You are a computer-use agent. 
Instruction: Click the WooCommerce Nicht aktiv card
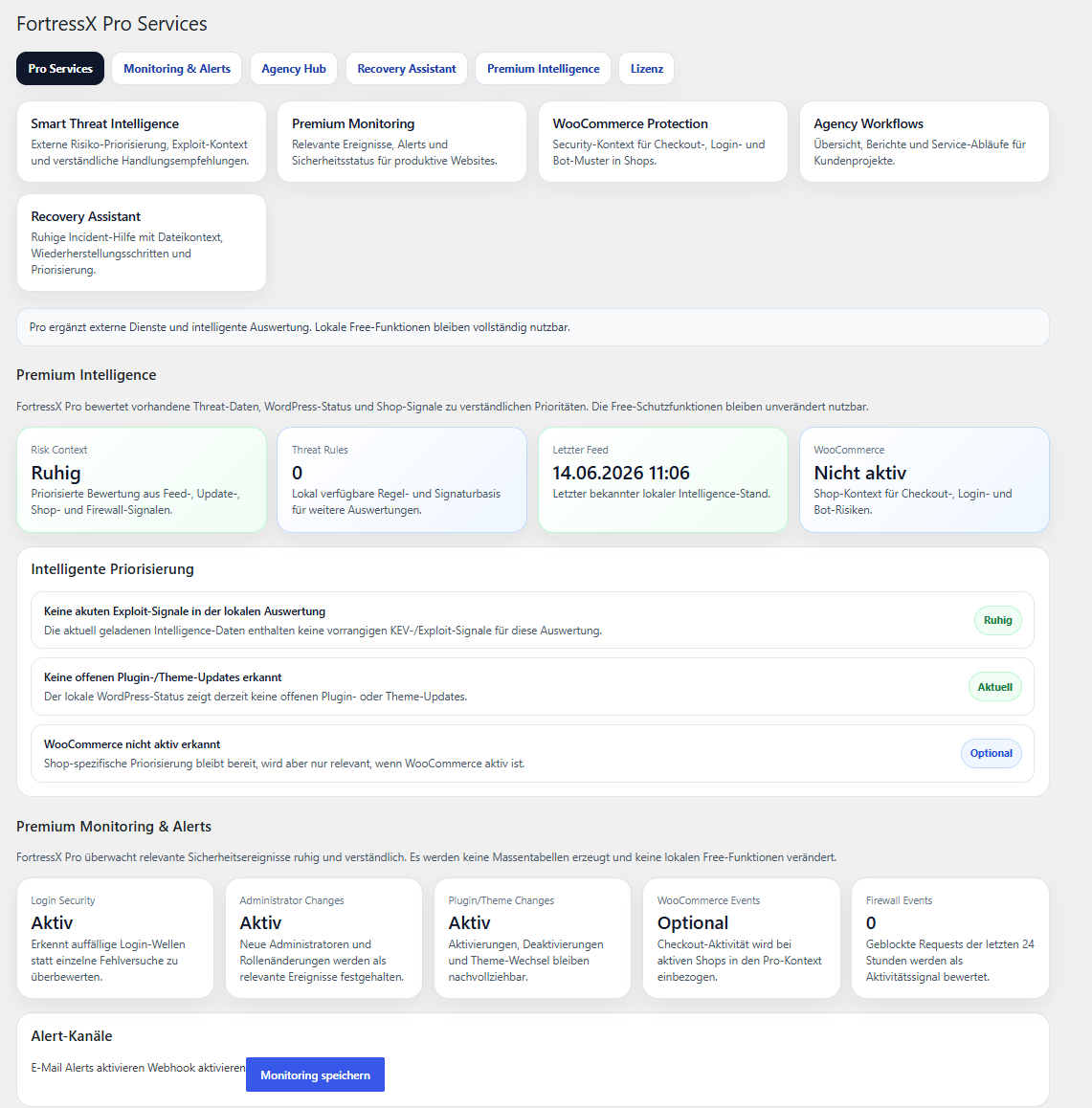tap(925, 479)
